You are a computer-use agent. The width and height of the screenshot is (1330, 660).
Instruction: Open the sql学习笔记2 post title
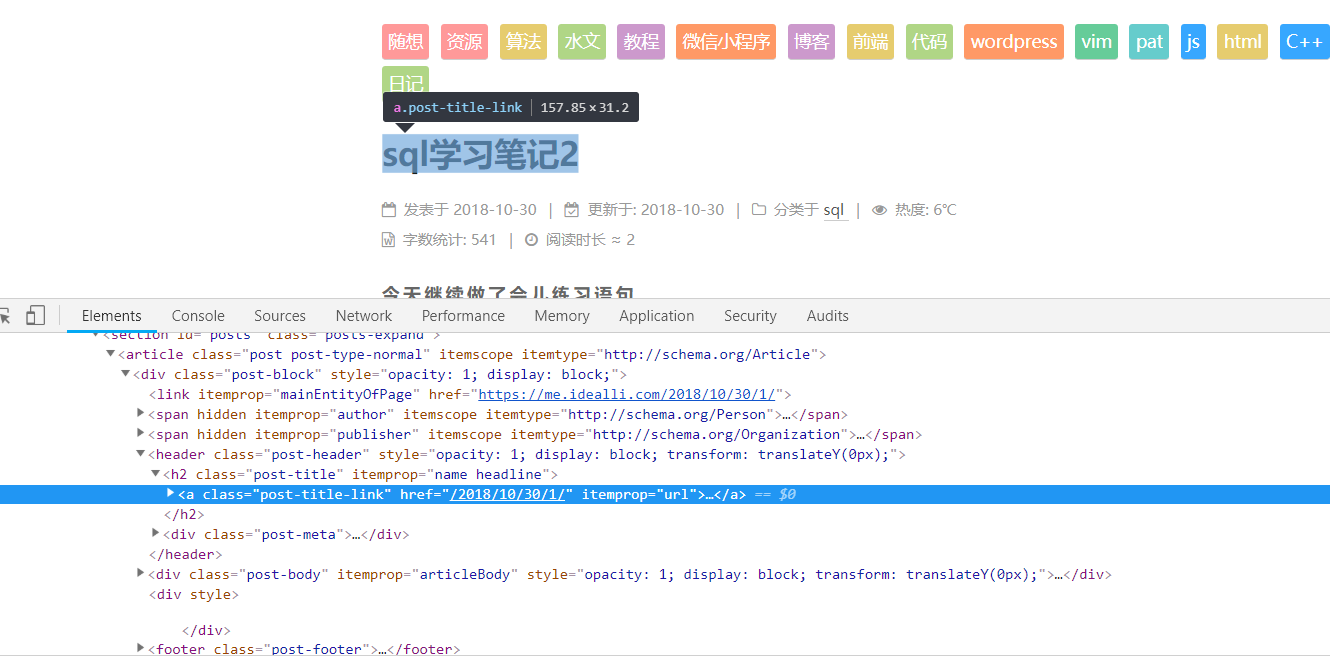click(481, 155)
